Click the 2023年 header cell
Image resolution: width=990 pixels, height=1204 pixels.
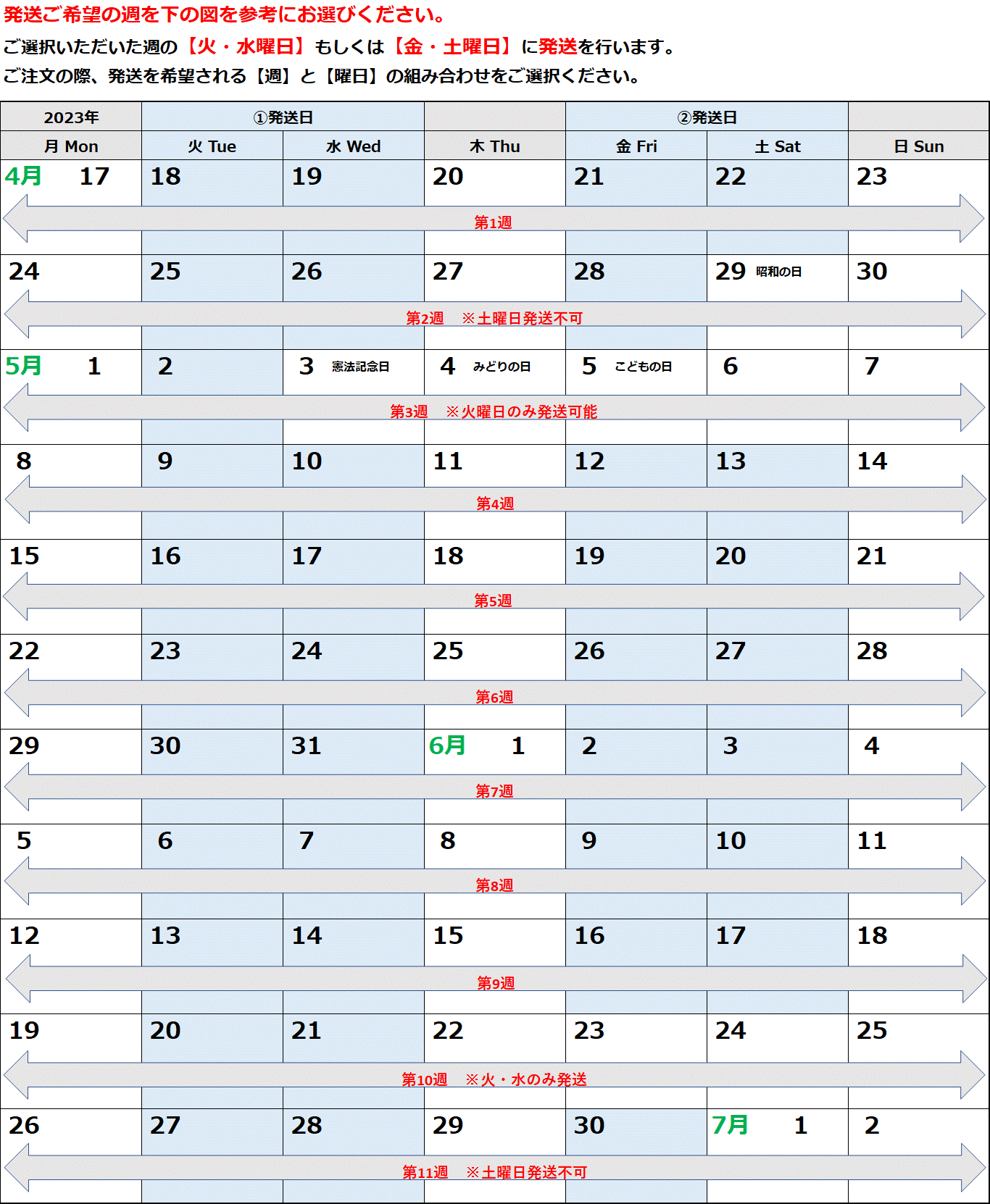coord(71,117)
